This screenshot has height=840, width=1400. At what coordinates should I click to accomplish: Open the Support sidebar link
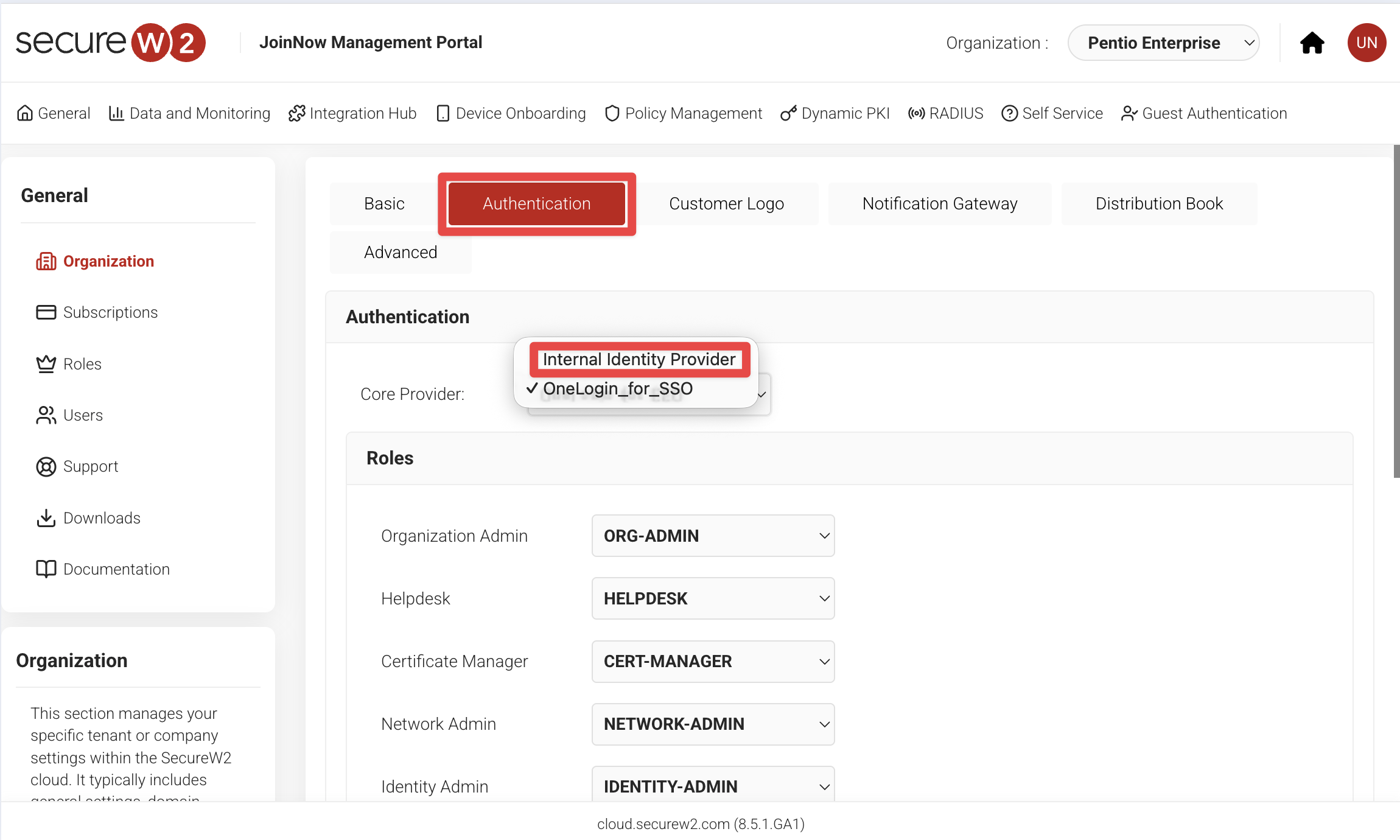[x=91, y=466]
